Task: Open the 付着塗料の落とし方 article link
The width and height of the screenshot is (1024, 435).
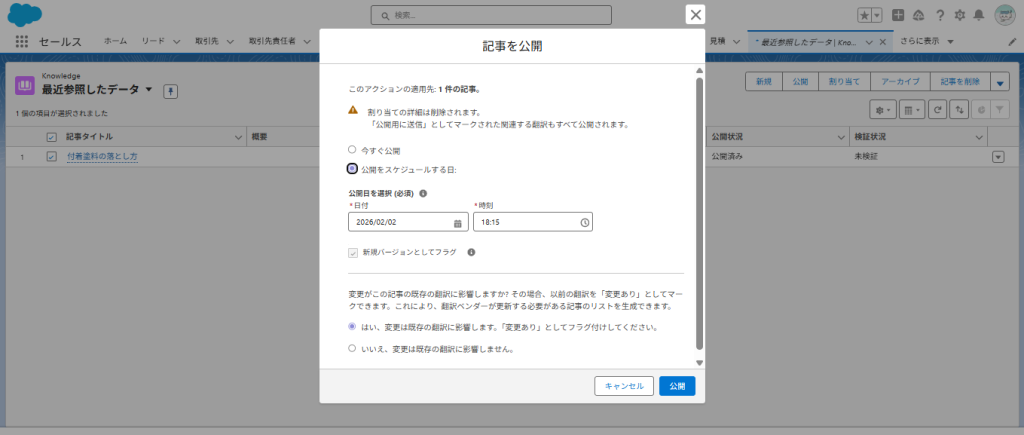Action: [x=102, y=157]
